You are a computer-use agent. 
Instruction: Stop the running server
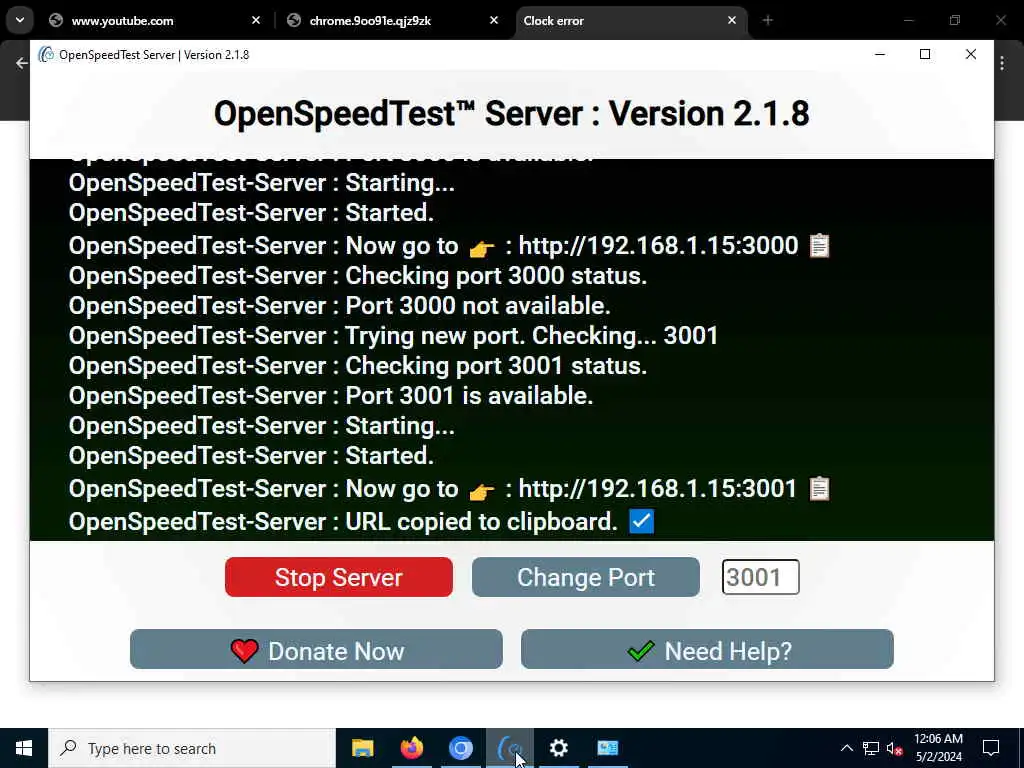[x=338, y=577]
